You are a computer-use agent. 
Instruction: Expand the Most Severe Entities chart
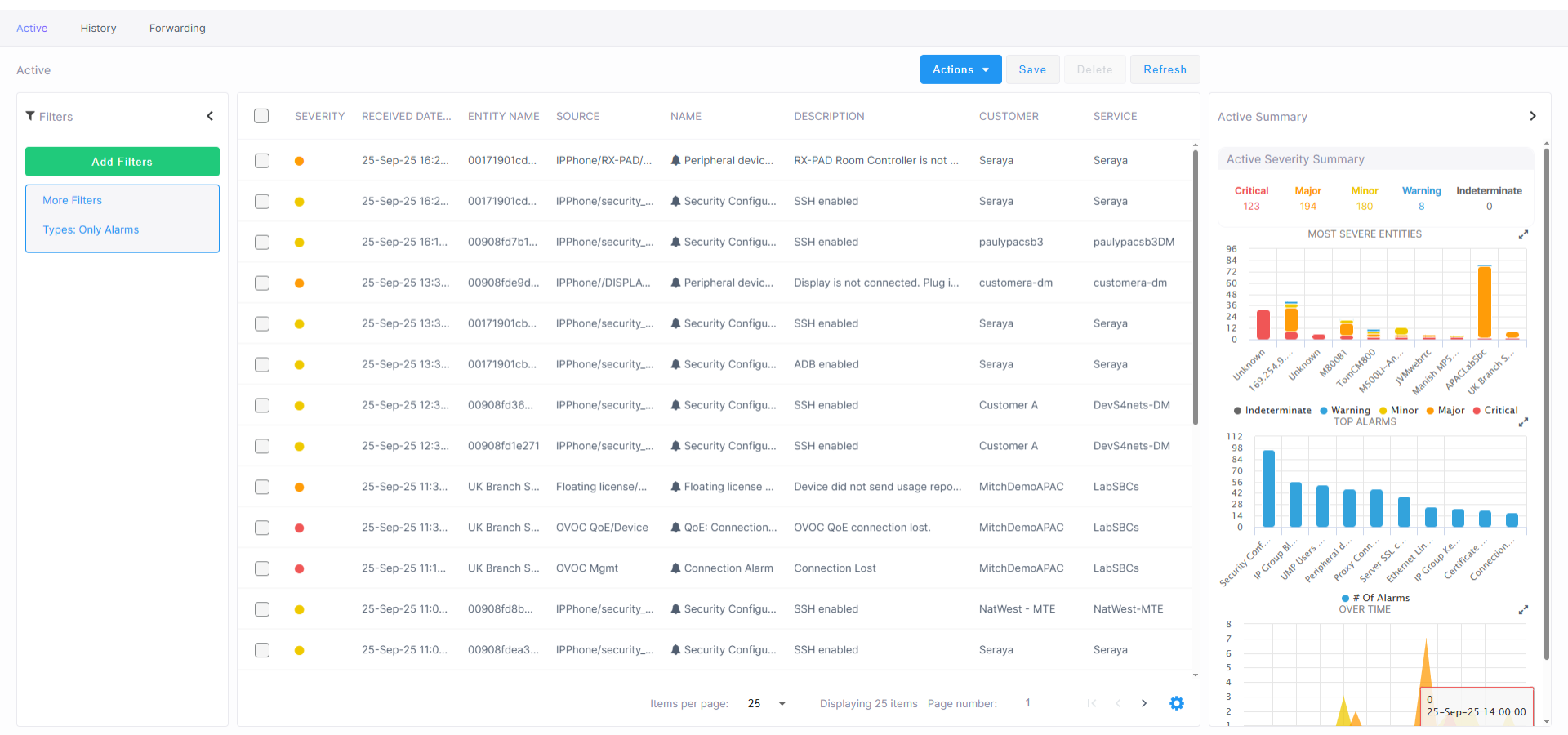1523,235
